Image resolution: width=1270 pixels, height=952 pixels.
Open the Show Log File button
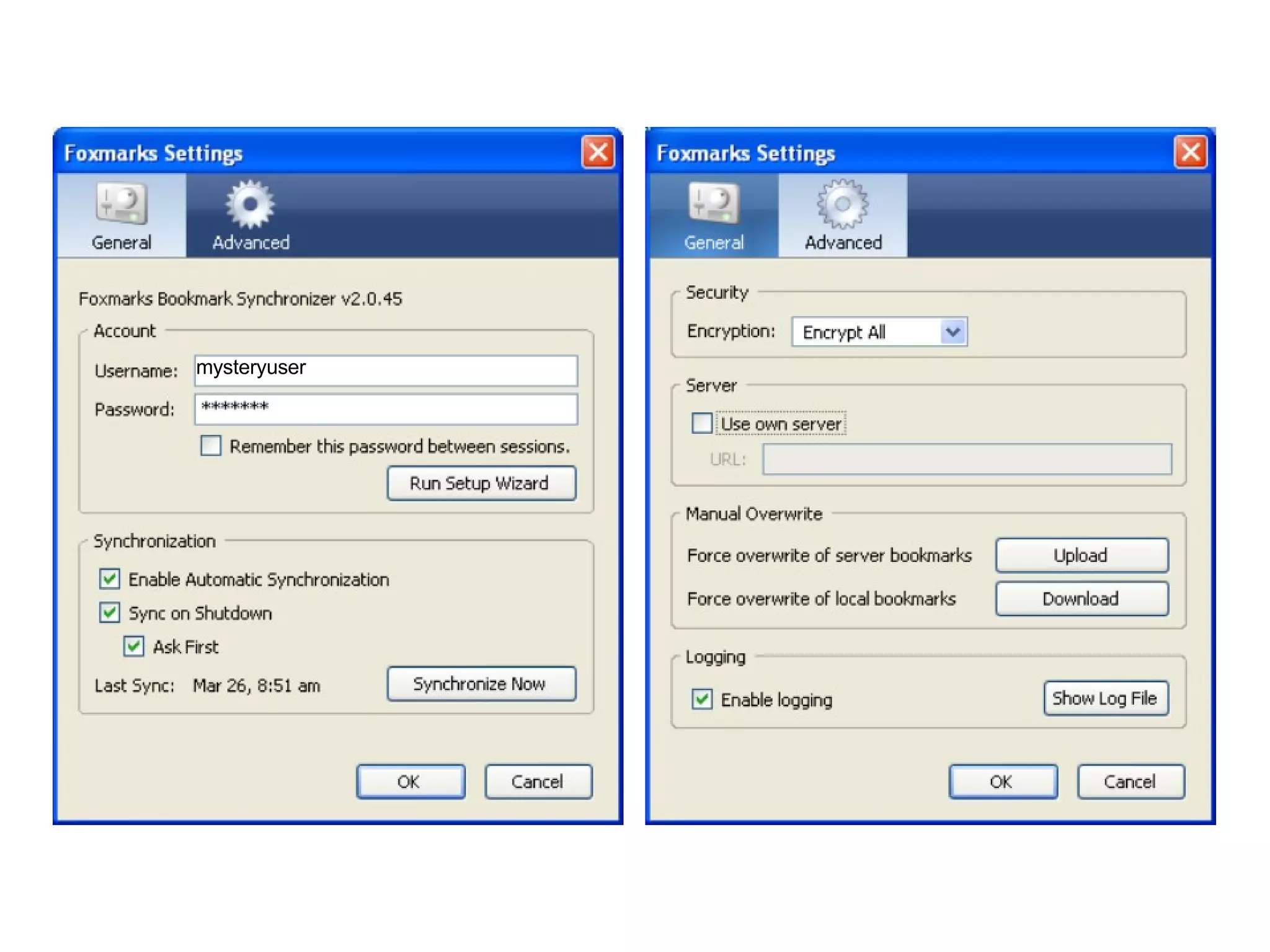[1106, 699]
